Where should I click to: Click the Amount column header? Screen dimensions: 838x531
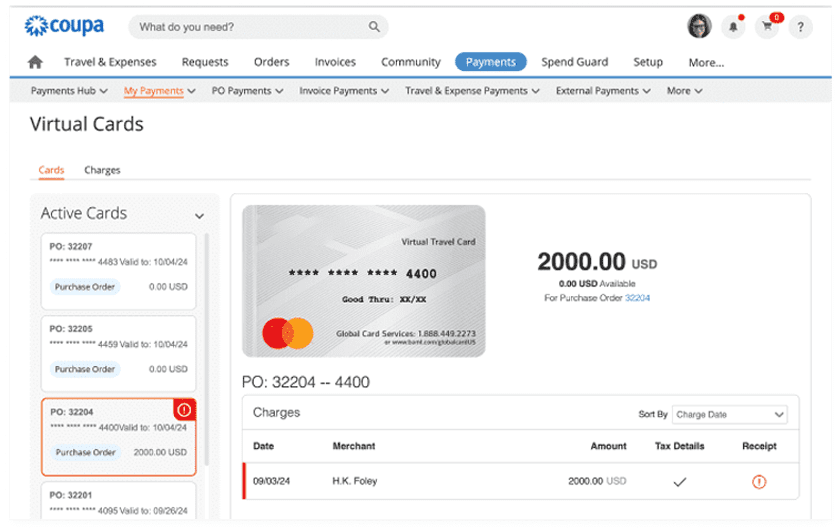608,446
